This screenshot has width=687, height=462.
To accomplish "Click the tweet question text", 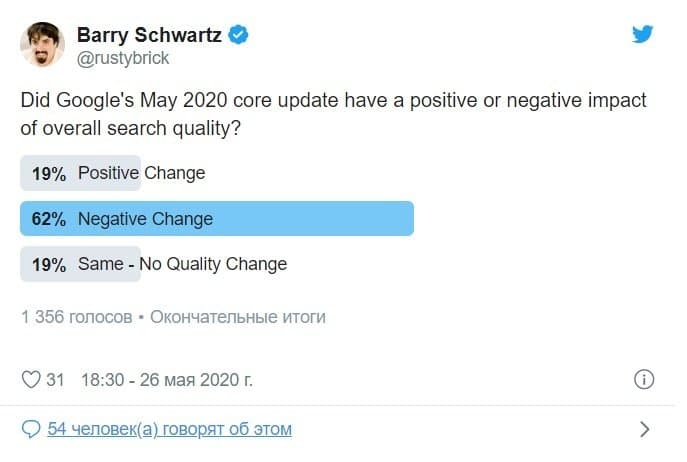I will [x=333, y=114].
